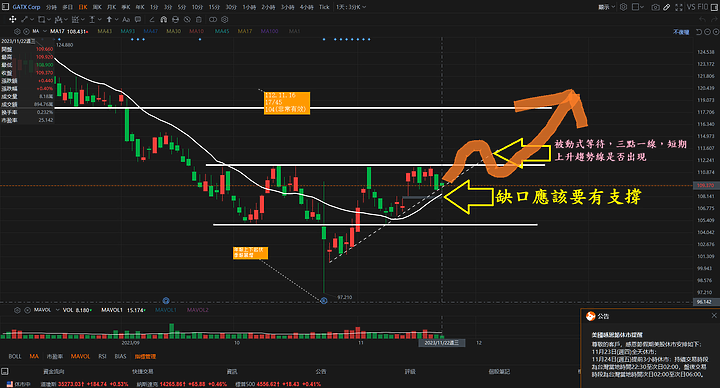Image resolution: width=720 pixels, height=388 pixels.
Task: Select the 1小時 timeframe tab
Action: (249, 7)
